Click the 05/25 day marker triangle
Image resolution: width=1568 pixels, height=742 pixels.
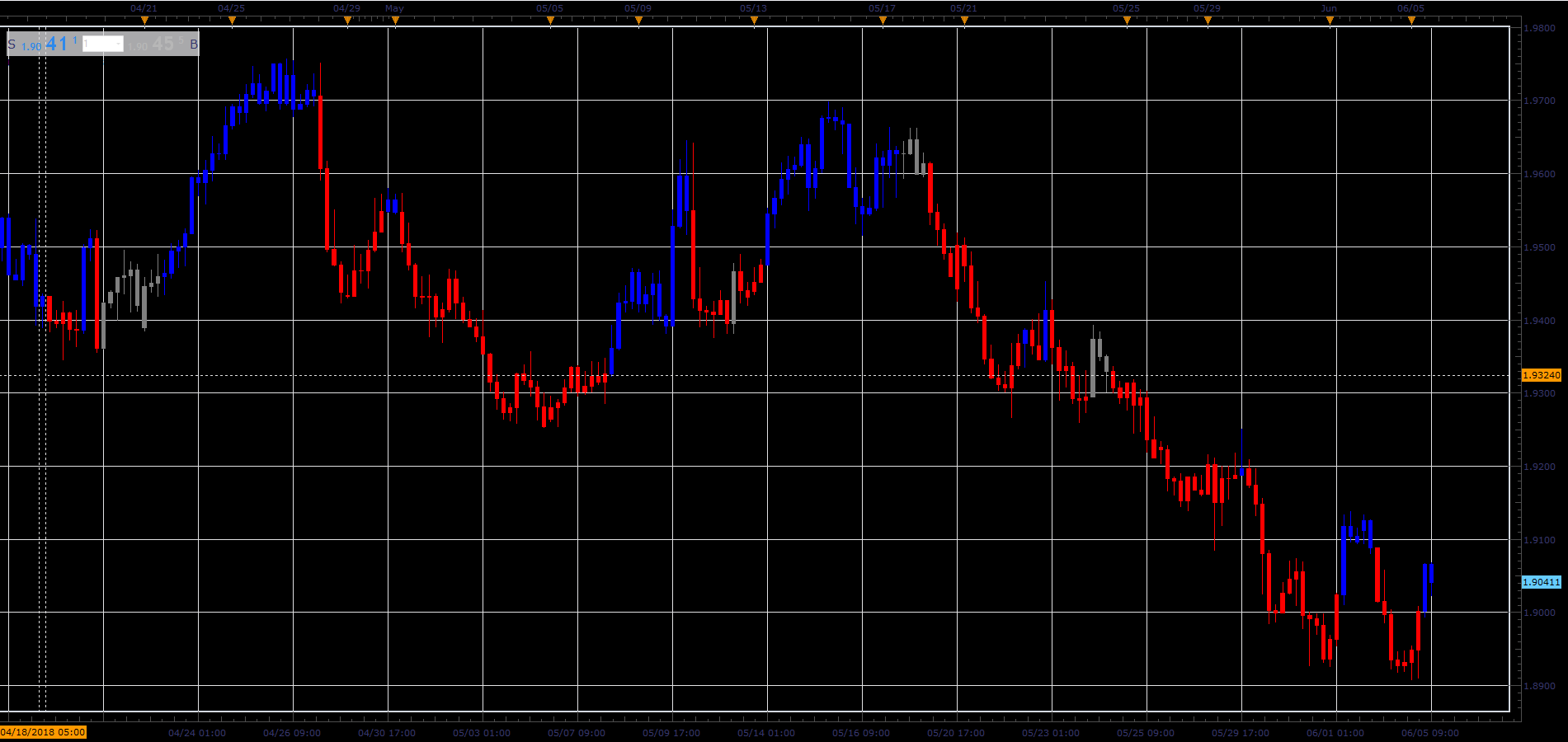[x=1127, y=21]
